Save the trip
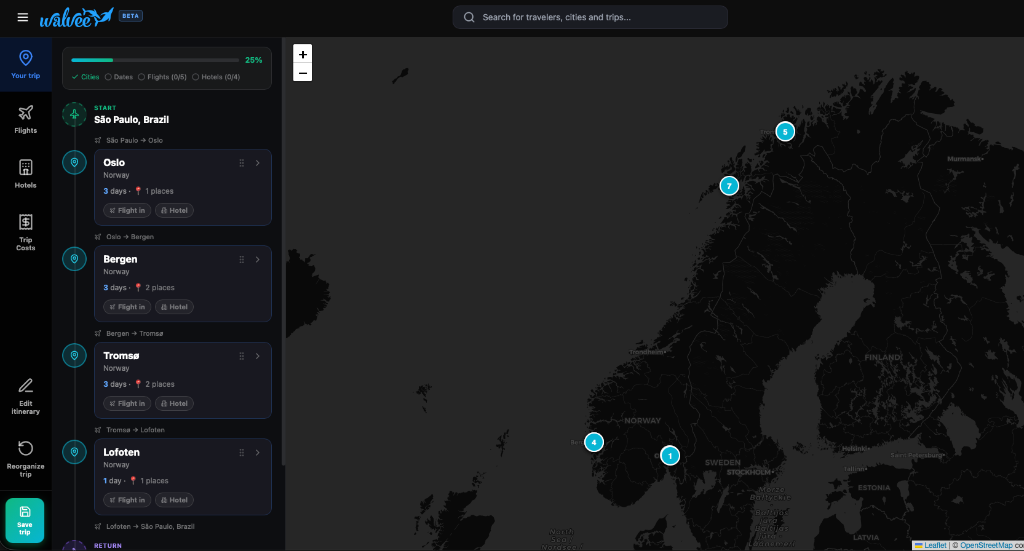Image resolution: width=1024 pixels, height=551 pixels. (x=25, y=520)
